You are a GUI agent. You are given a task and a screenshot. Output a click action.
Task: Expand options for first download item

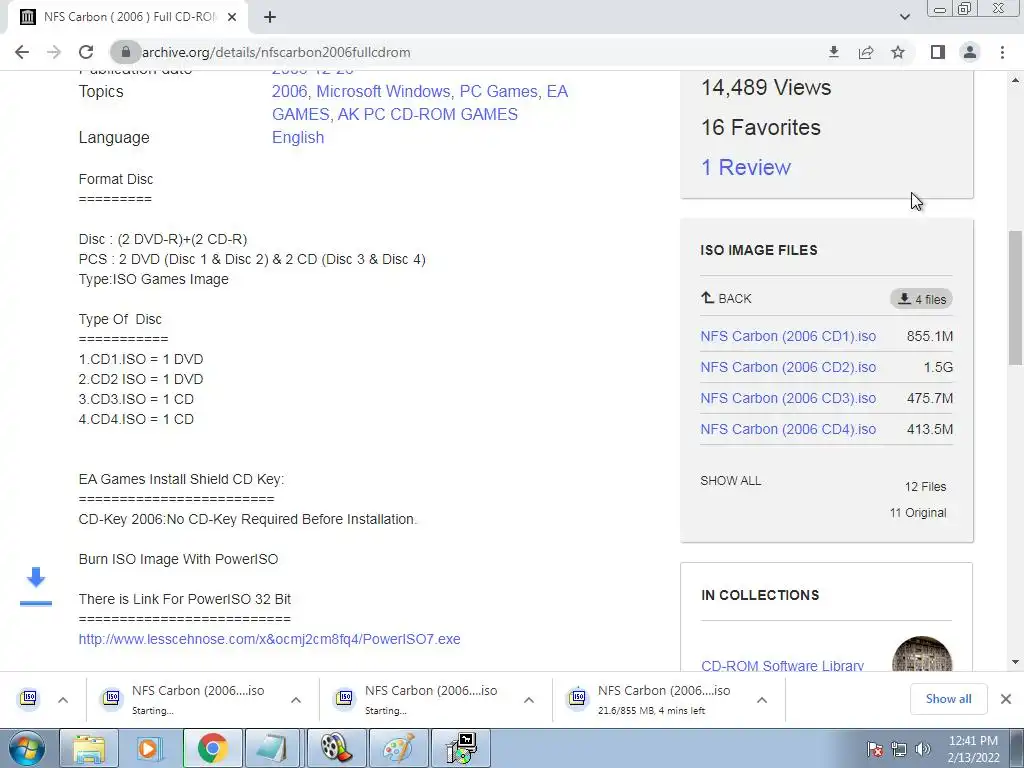pos(63,700)
